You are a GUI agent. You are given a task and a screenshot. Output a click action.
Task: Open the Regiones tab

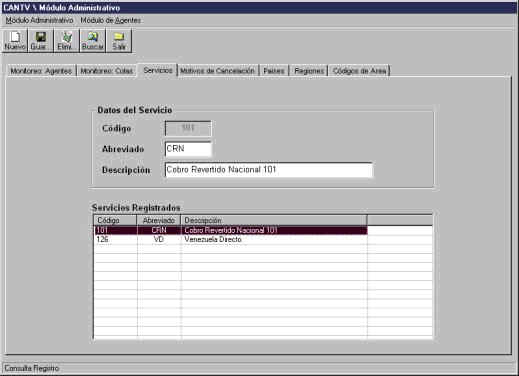click(x=309, y=71)
